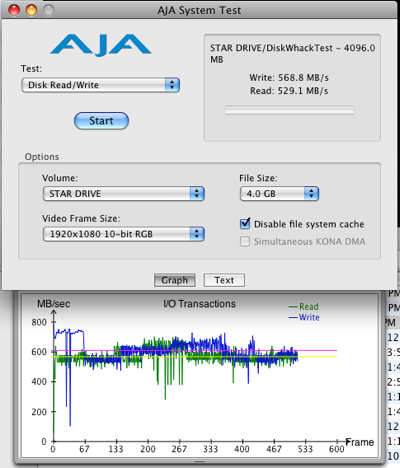Click the AJA System Test title bar text

tap(199, 10)
